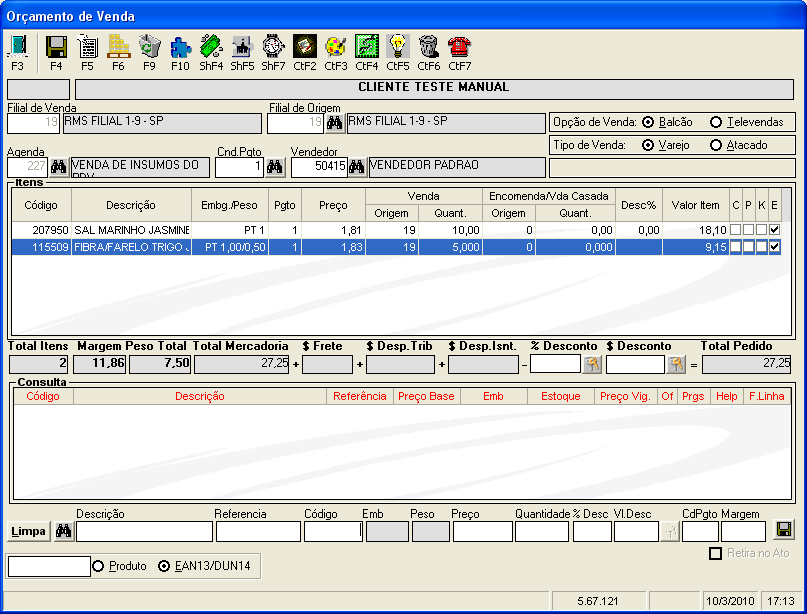Screen dimensions: 807x614
Task: Click the ShF4 money icon
Action: click(x=211, y=47)
